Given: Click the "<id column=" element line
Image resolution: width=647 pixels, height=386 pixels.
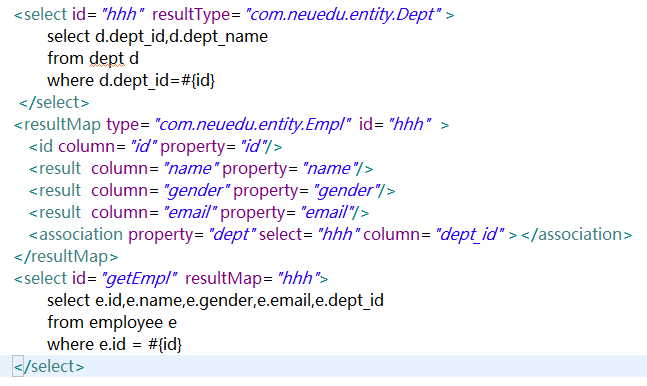Looking at the screenshot, I should 156,147.
